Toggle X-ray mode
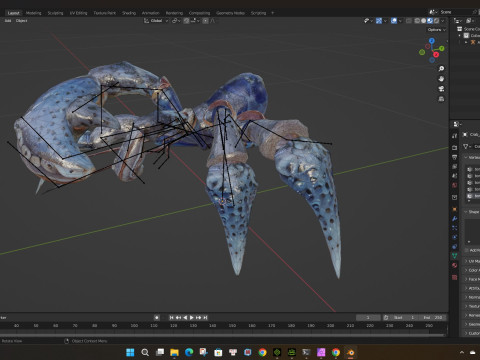 coord(409,21)
